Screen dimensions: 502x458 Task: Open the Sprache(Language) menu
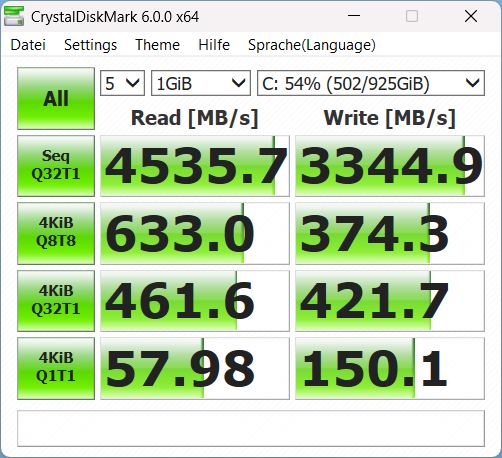point(312,45)
